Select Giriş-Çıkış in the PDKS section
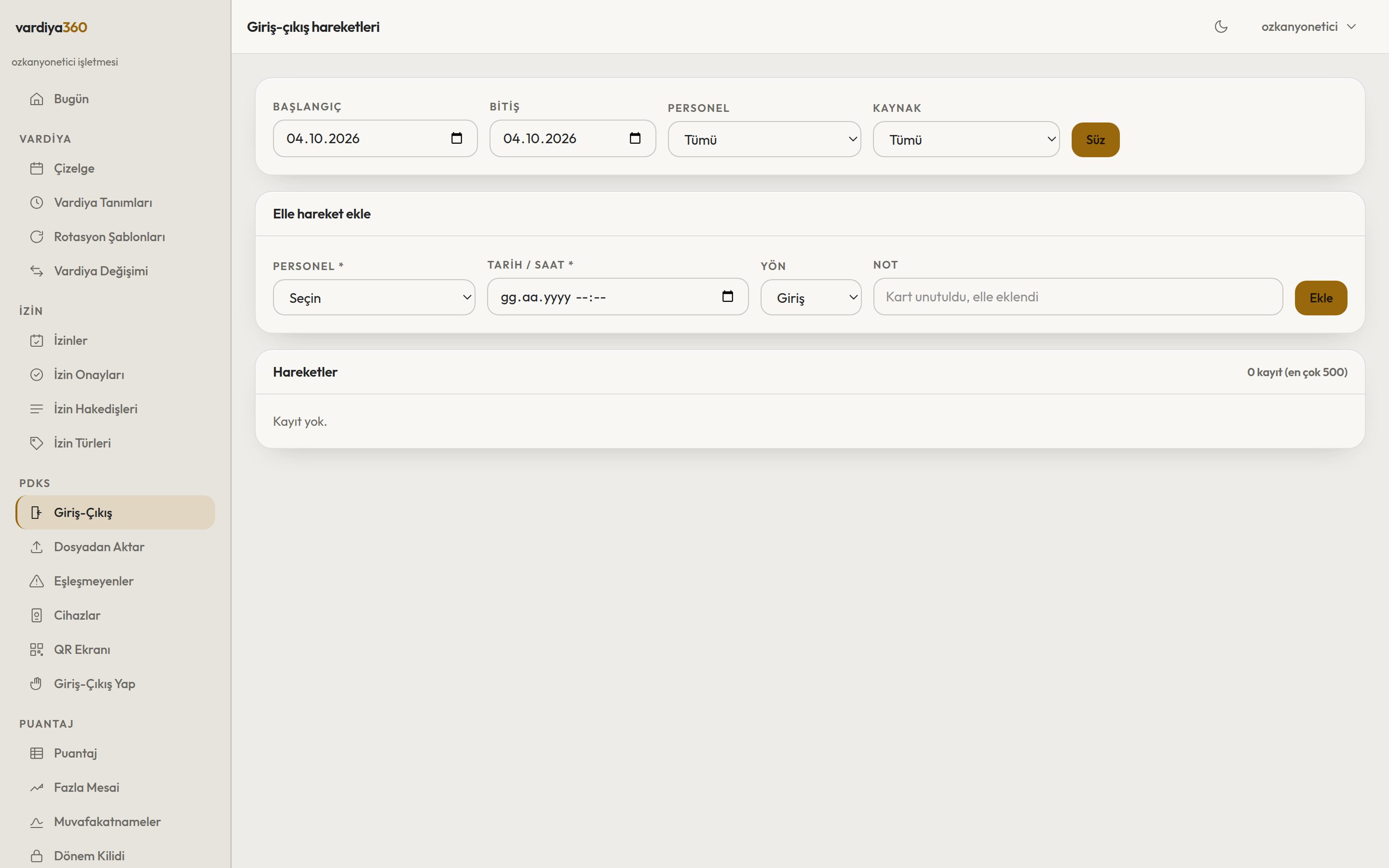The image size is (1389, 868). tap(115, 513)
